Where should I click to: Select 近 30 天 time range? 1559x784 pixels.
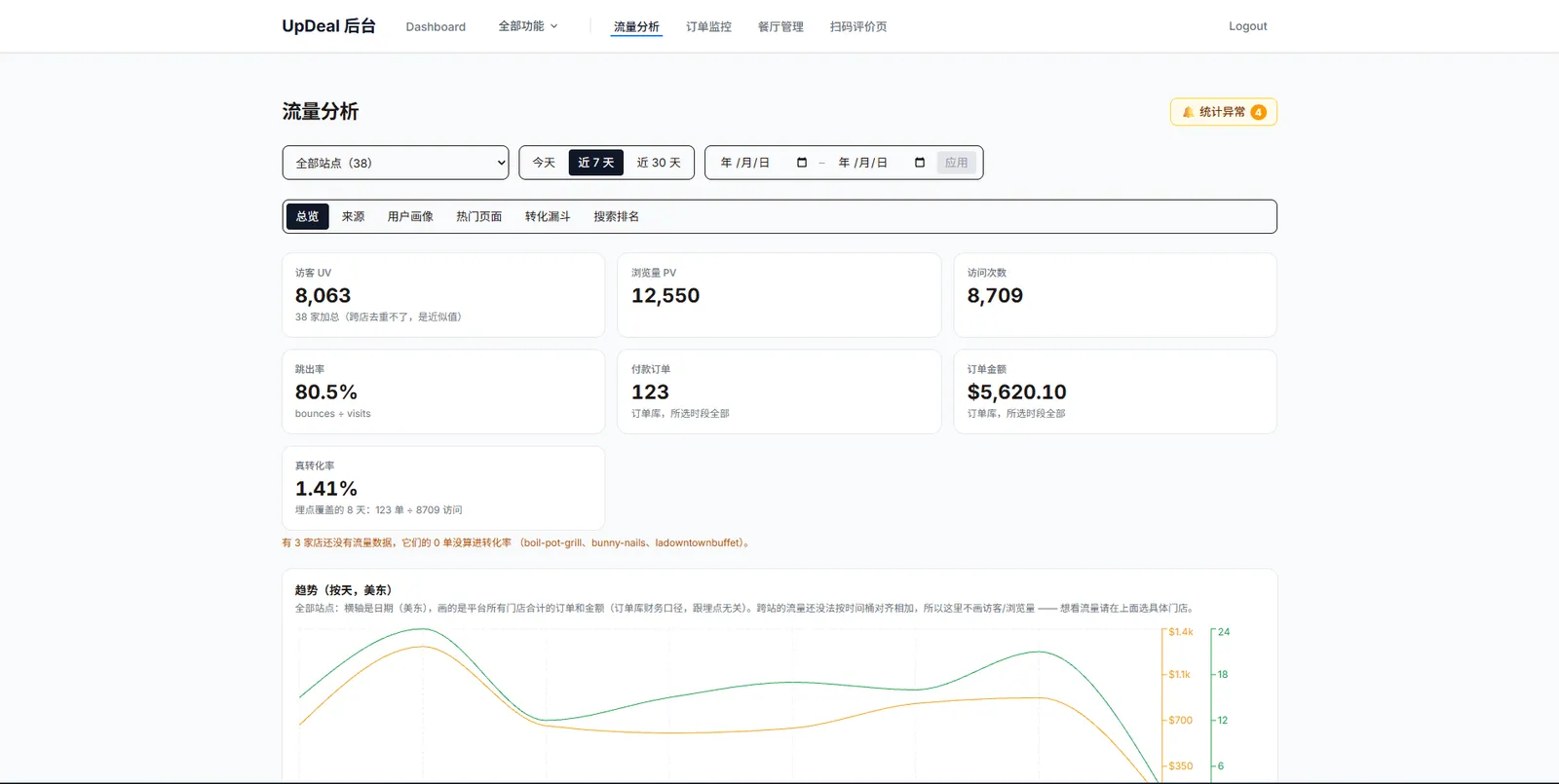659,163
